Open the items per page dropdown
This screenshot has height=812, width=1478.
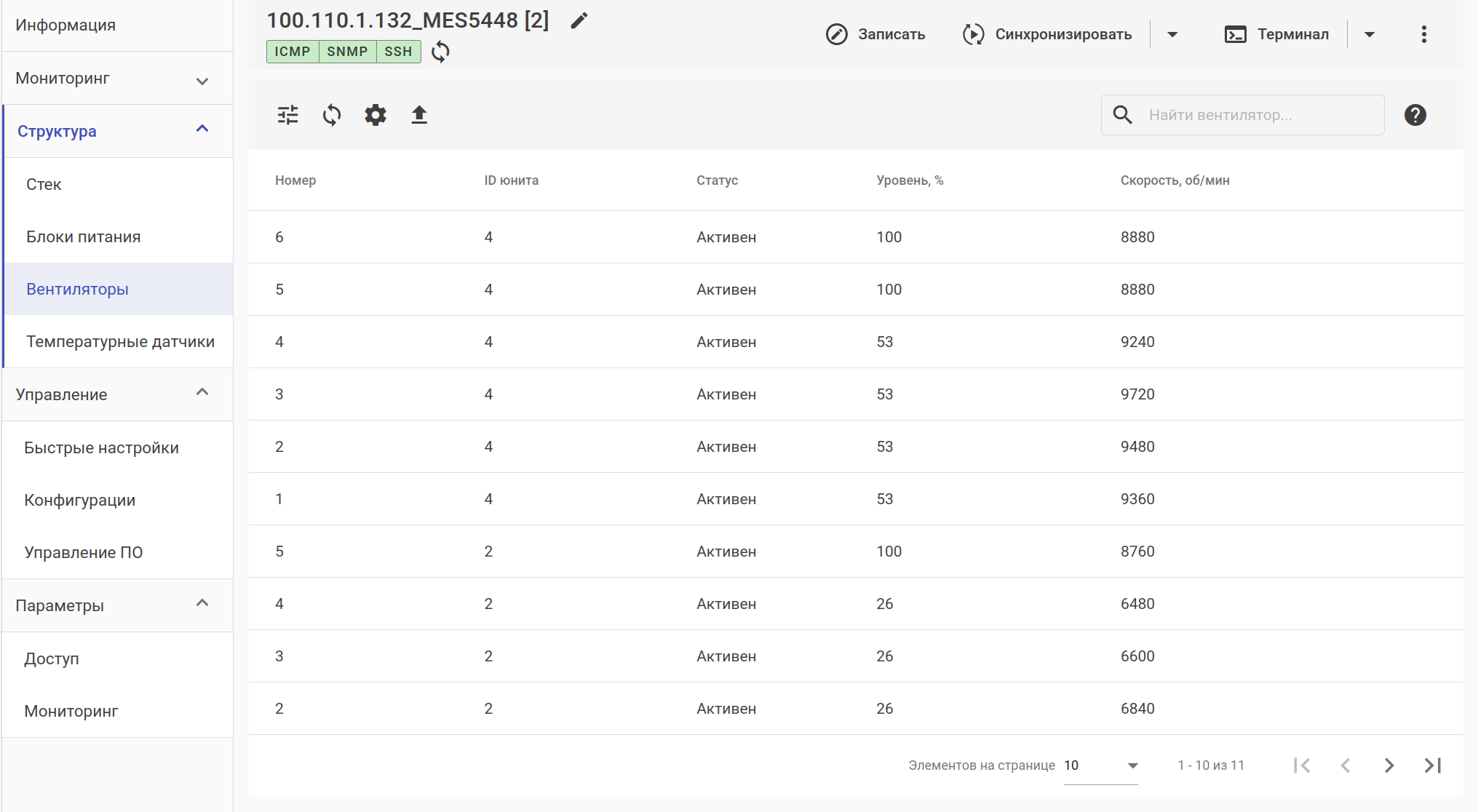[1101, 765]
